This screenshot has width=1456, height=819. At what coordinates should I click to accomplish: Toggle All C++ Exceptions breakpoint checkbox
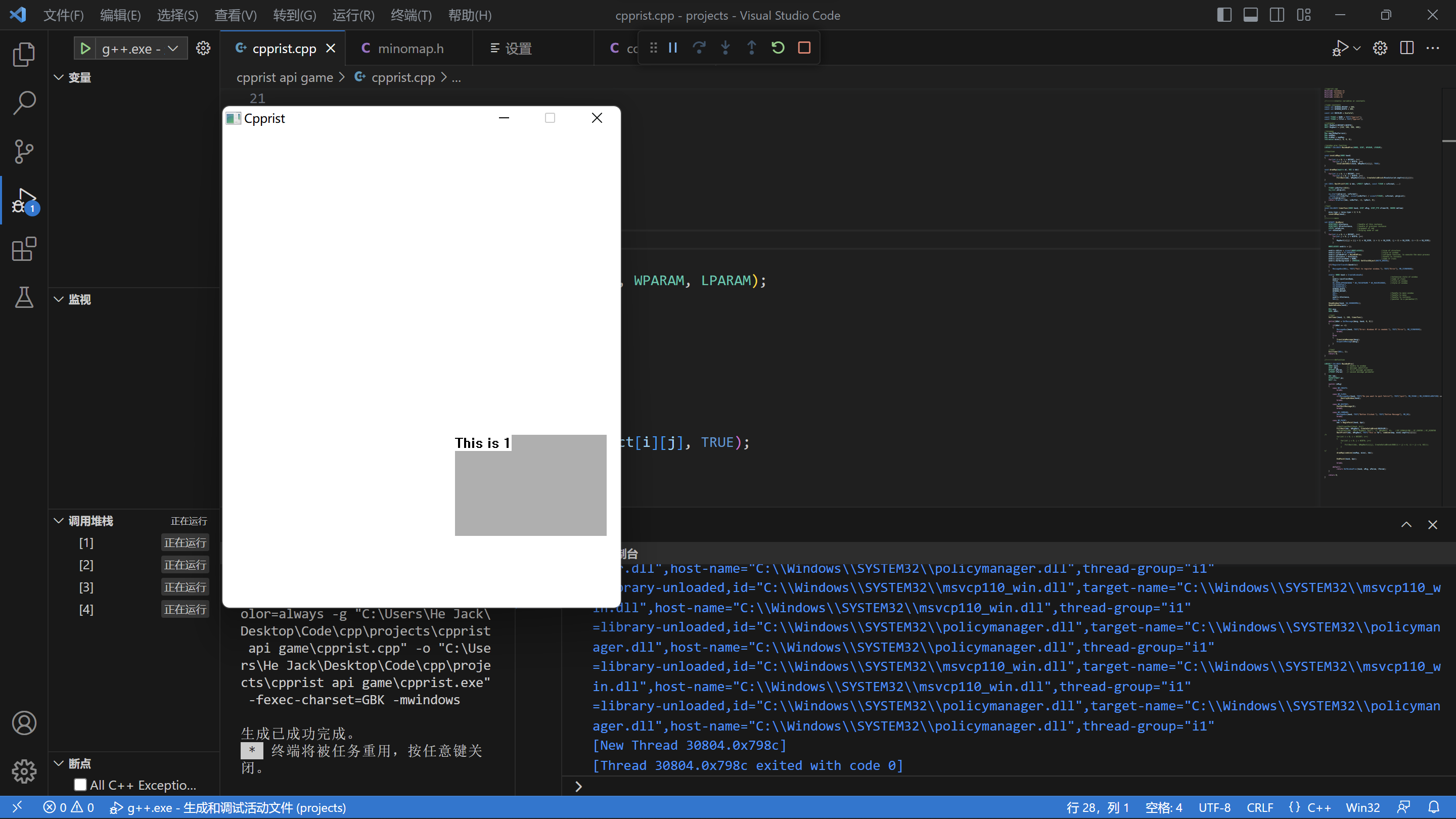coord(80,785)
